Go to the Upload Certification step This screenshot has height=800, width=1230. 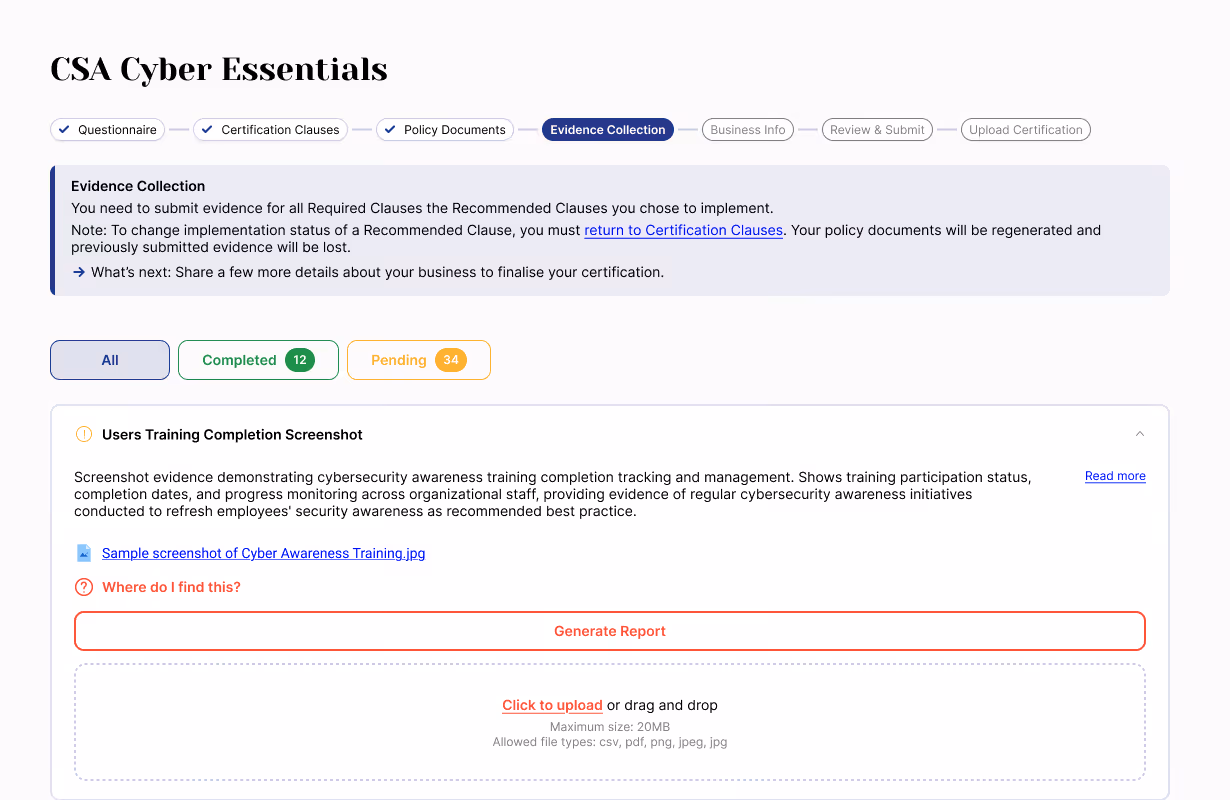coord(1025,130)
